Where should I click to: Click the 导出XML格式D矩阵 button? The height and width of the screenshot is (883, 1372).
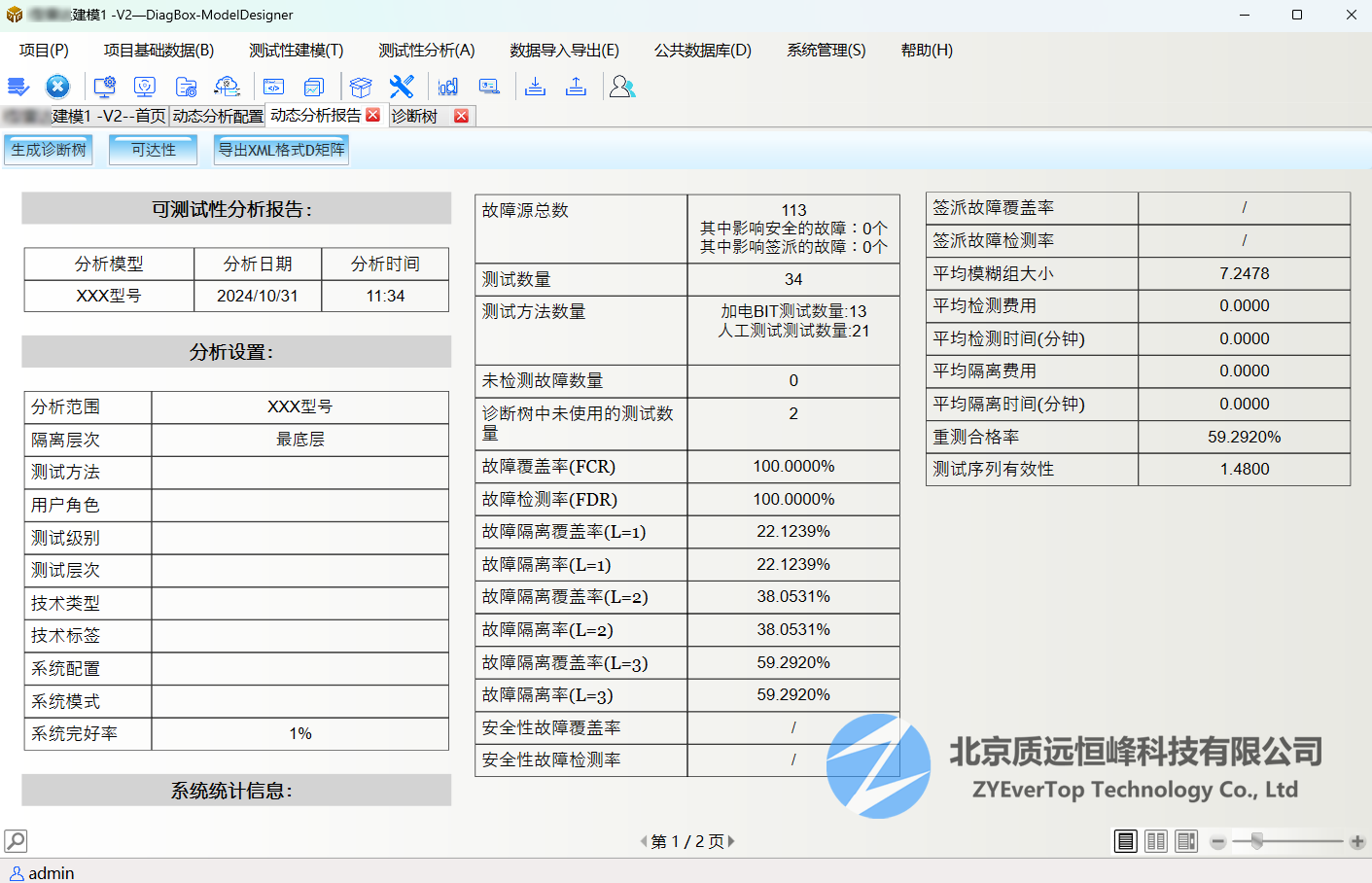(281, 150)
